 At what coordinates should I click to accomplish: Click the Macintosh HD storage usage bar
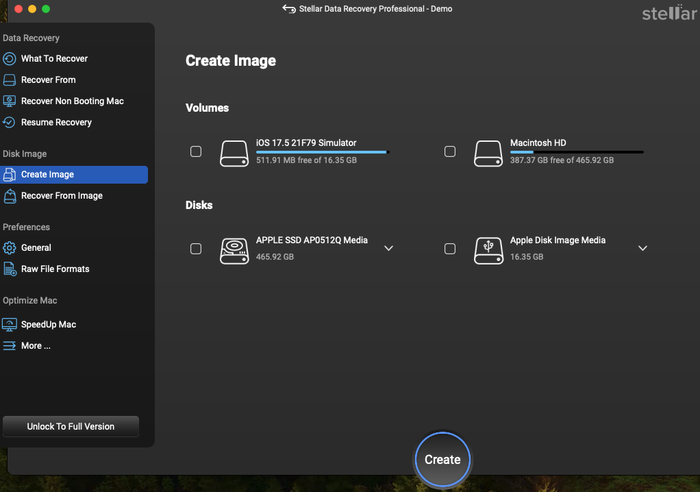click(577, 152)
